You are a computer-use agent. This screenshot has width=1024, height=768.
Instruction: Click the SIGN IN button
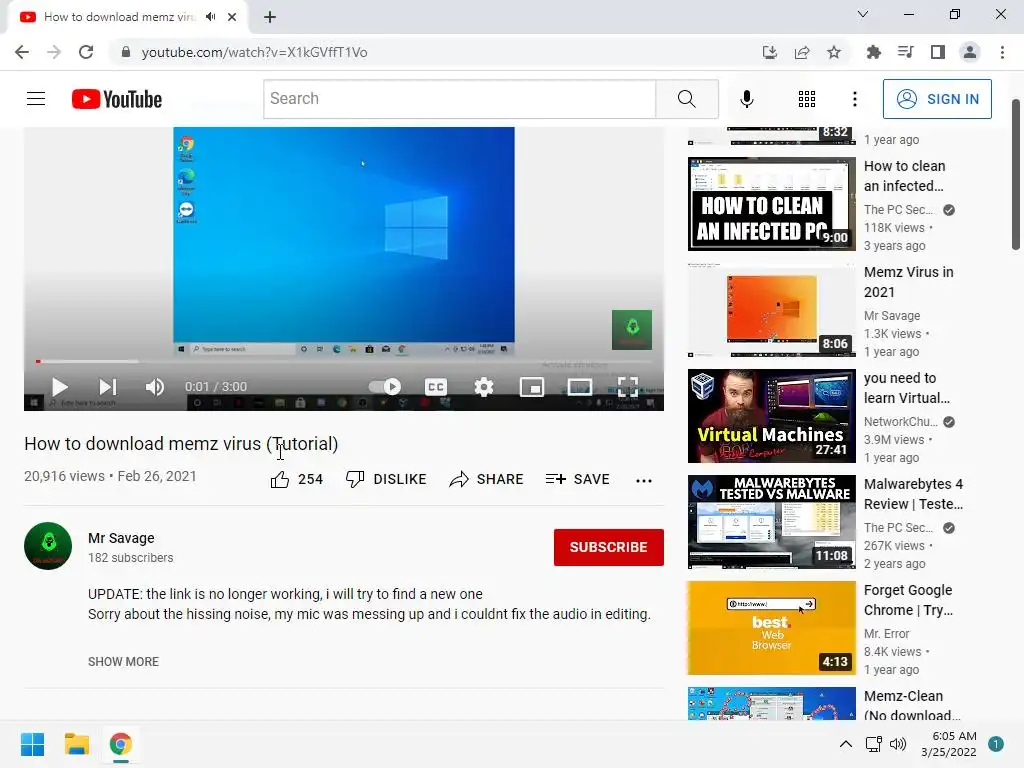pos(937,99)
